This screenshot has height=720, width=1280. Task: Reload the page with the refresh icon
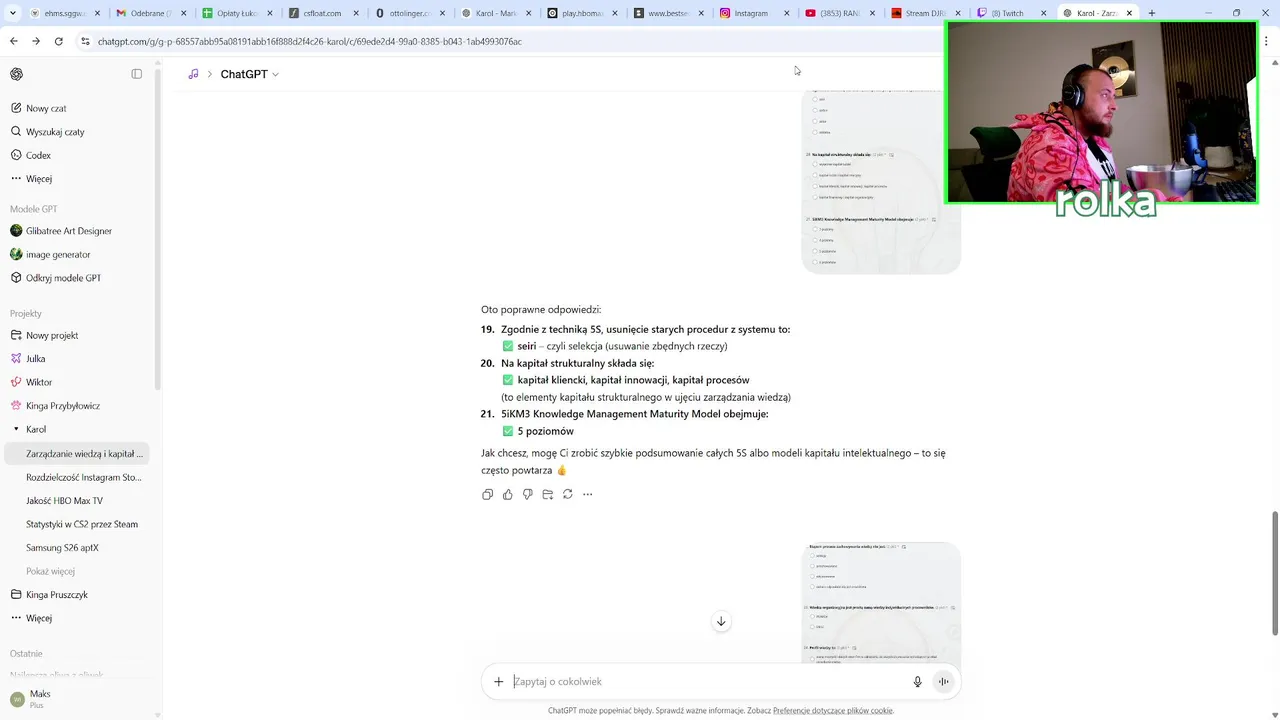59,41
